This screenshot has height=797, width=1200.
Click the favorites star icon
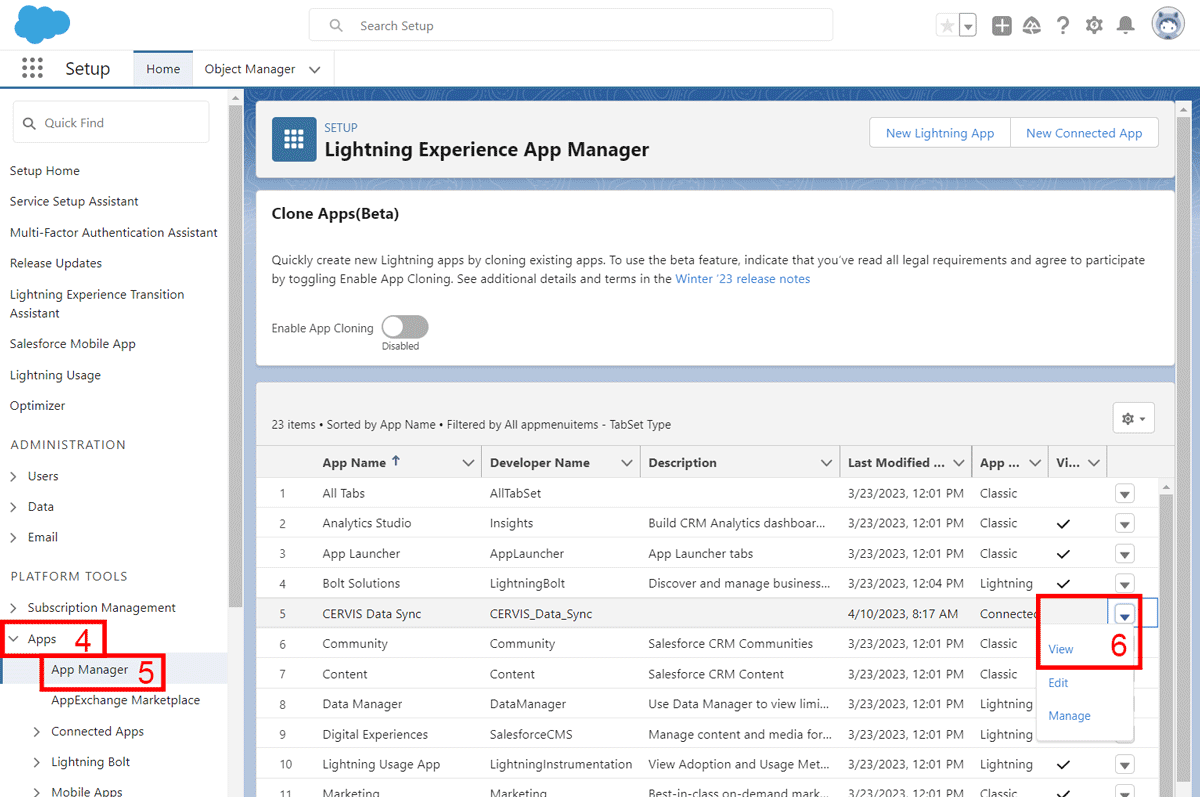946,26
